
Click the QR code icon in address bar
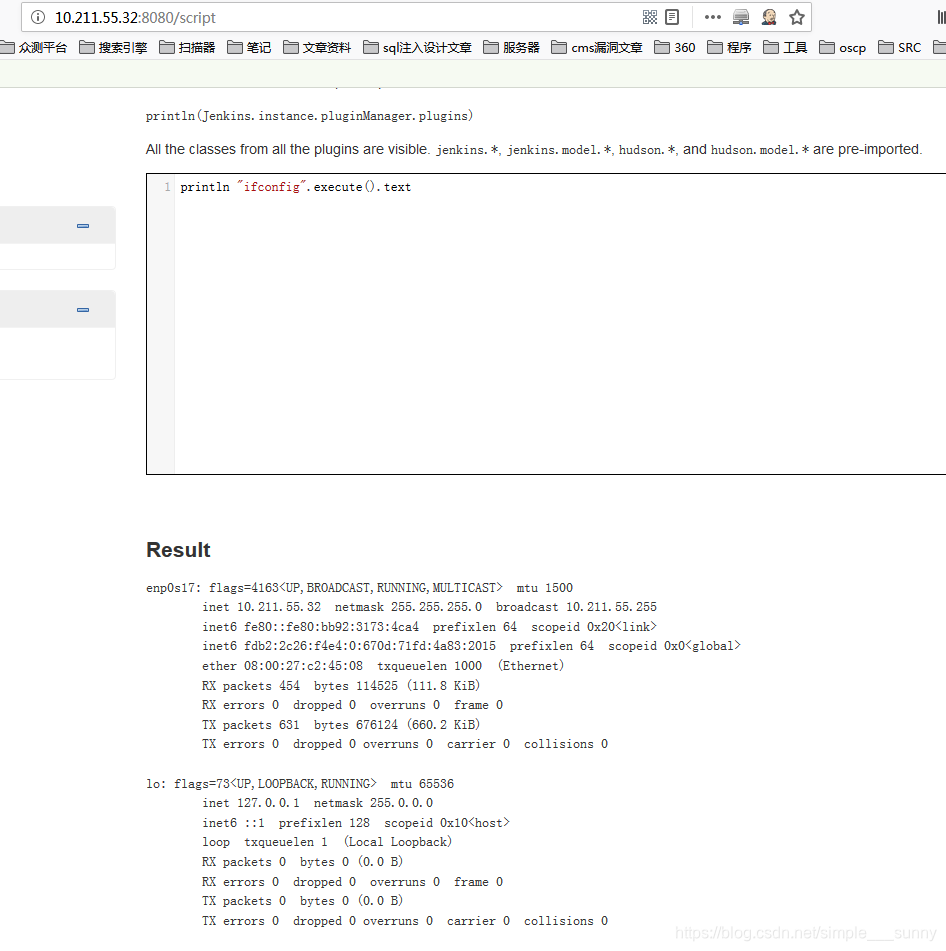pyautogui.click(x=649, y=17)
